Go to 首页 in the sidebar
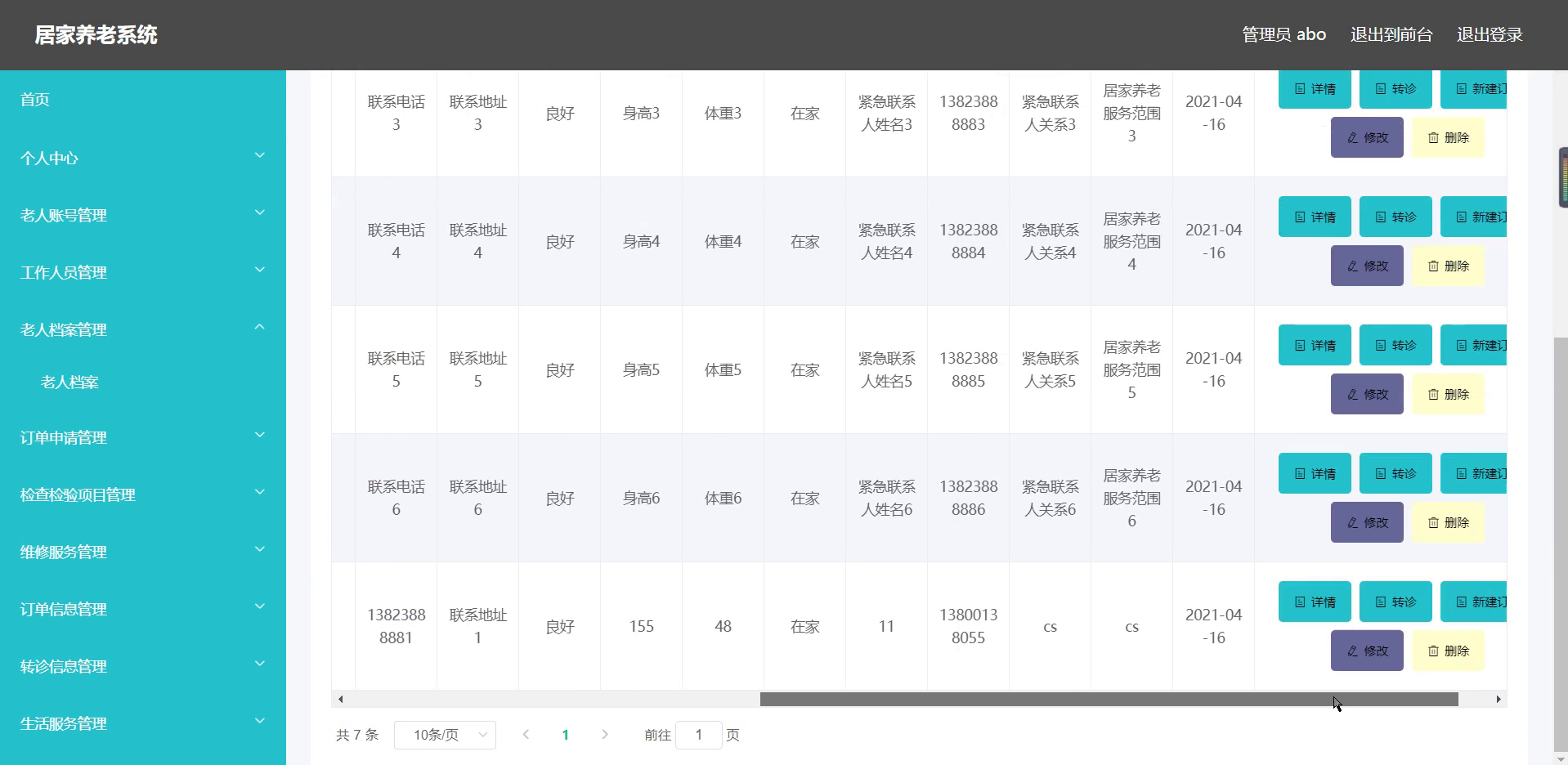 click(143, 100)
